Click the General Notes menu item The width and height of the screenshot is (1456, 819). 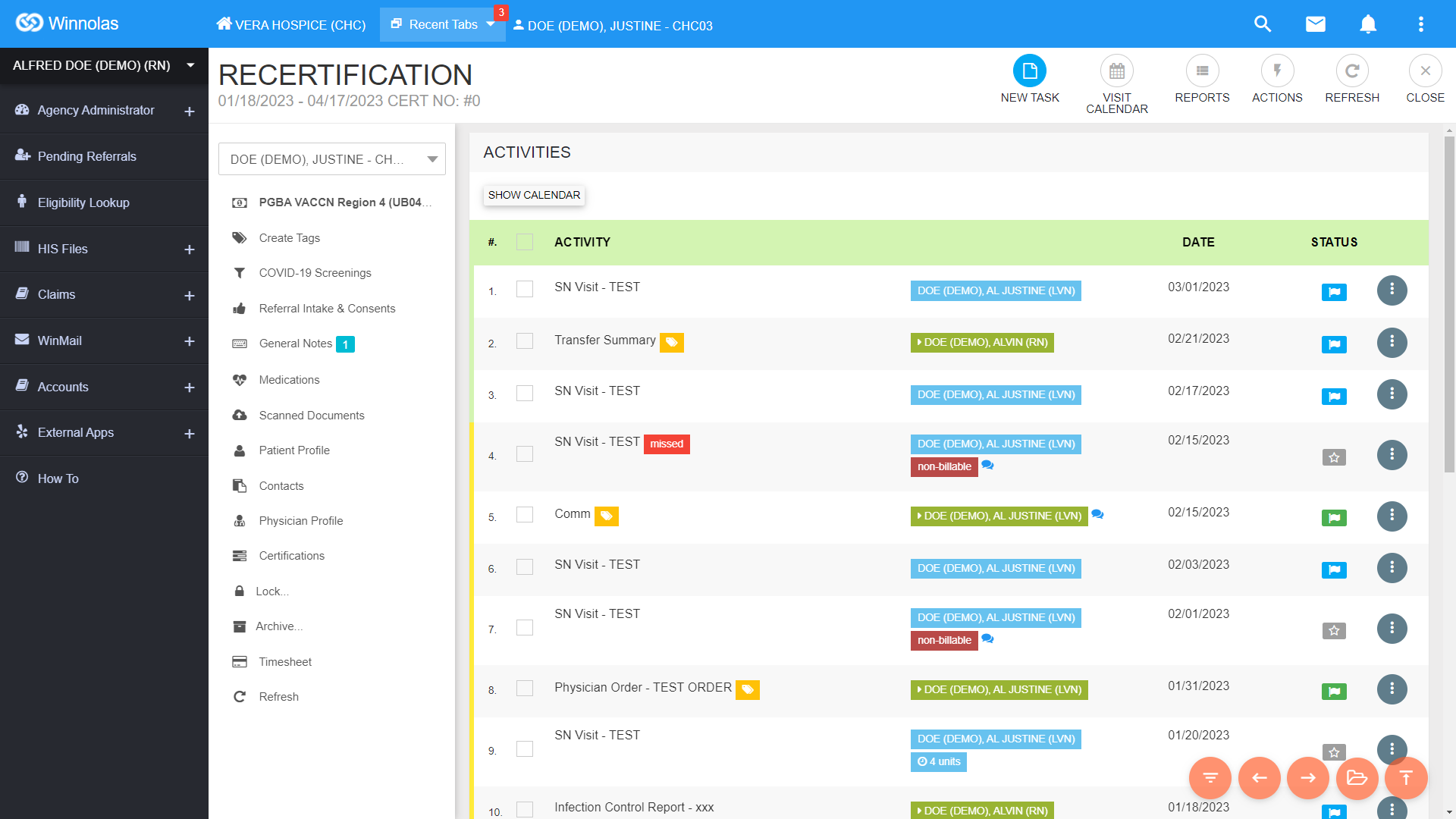[x=296, y=344]
